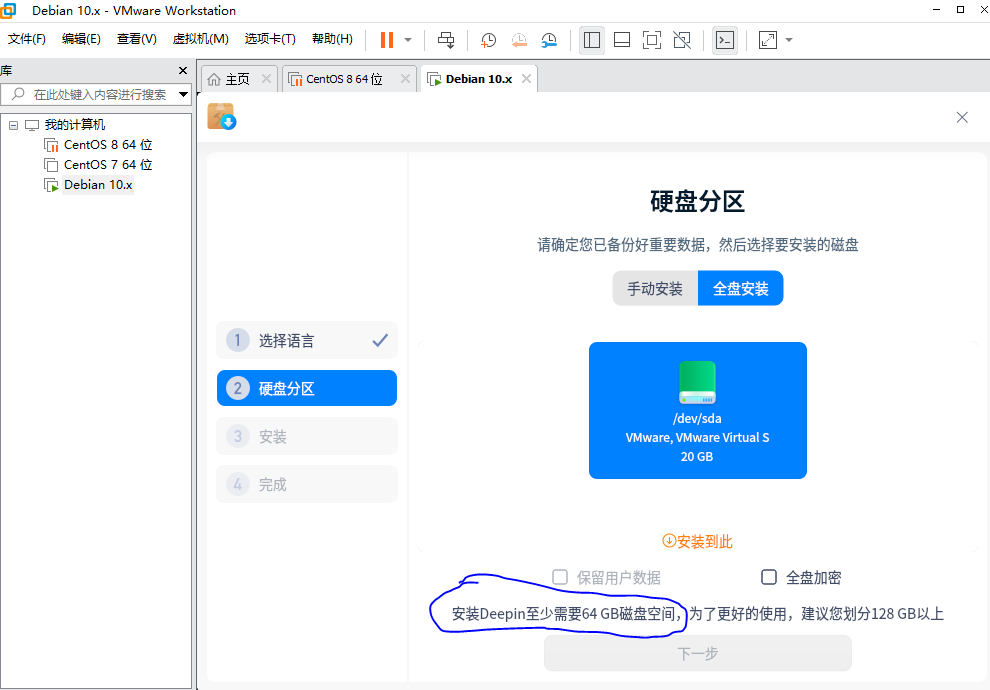The width and height of the screenshot is (990, 690).
Task: Pause the virtual machine with the orange pause icon
Action: pyautogui.click(x=387, y=40)
